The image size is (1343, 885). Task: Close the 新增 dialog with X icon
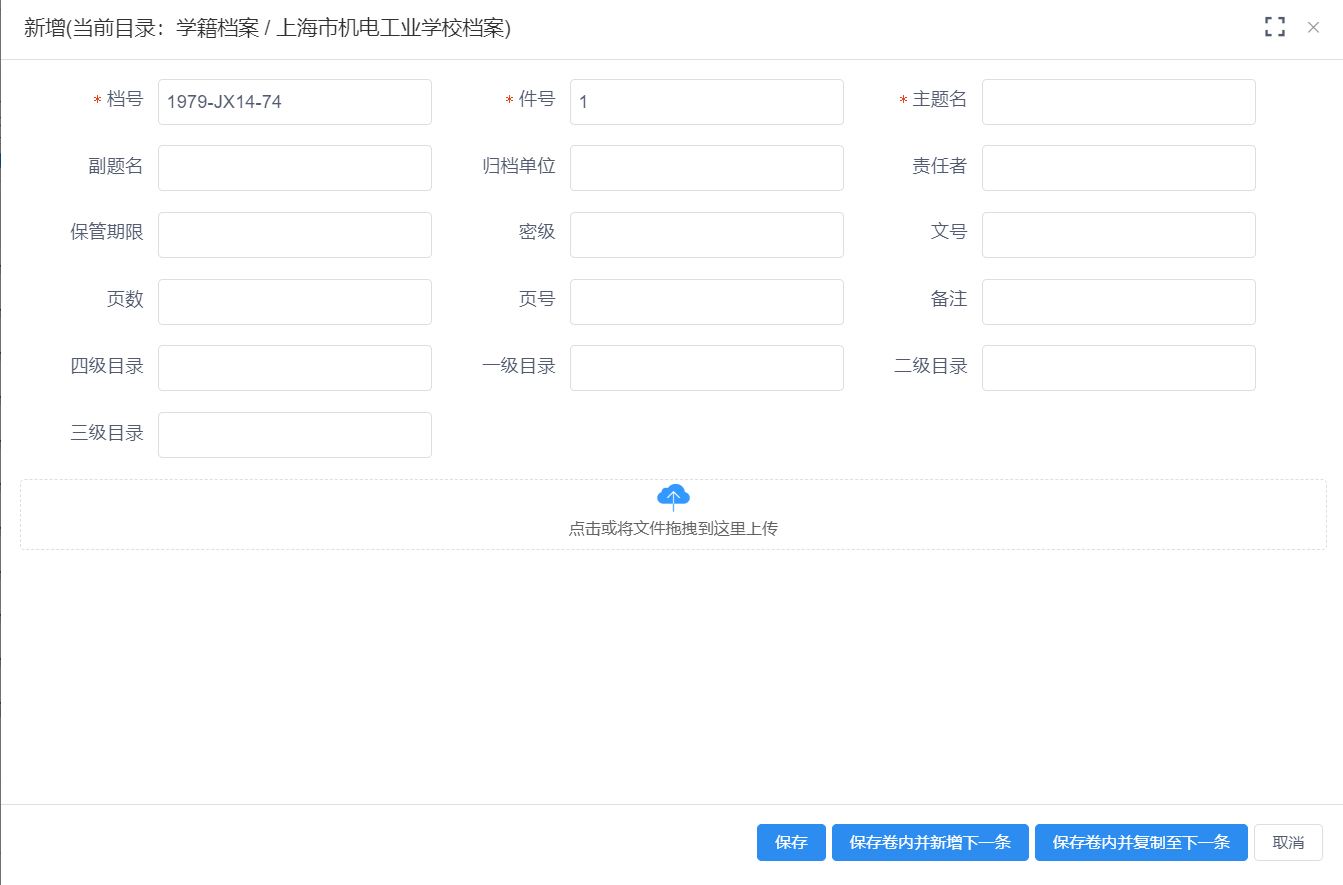pos(1313,28)
